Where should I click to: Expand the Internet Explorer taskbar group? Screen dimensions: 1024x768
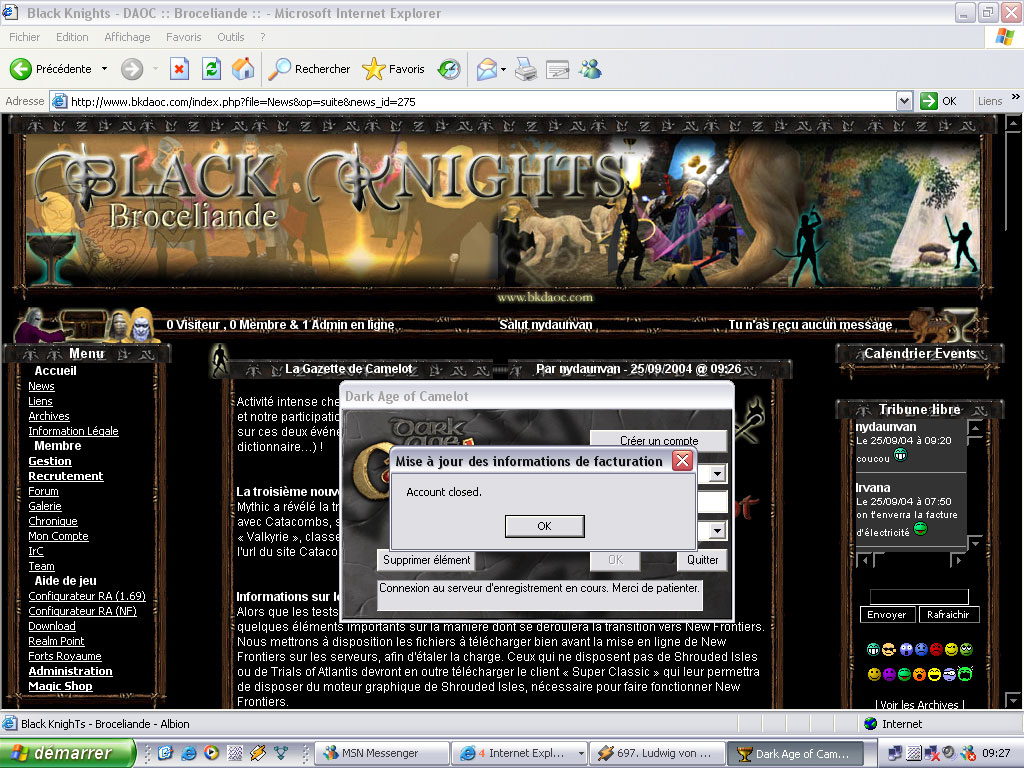tap(581, 753)
